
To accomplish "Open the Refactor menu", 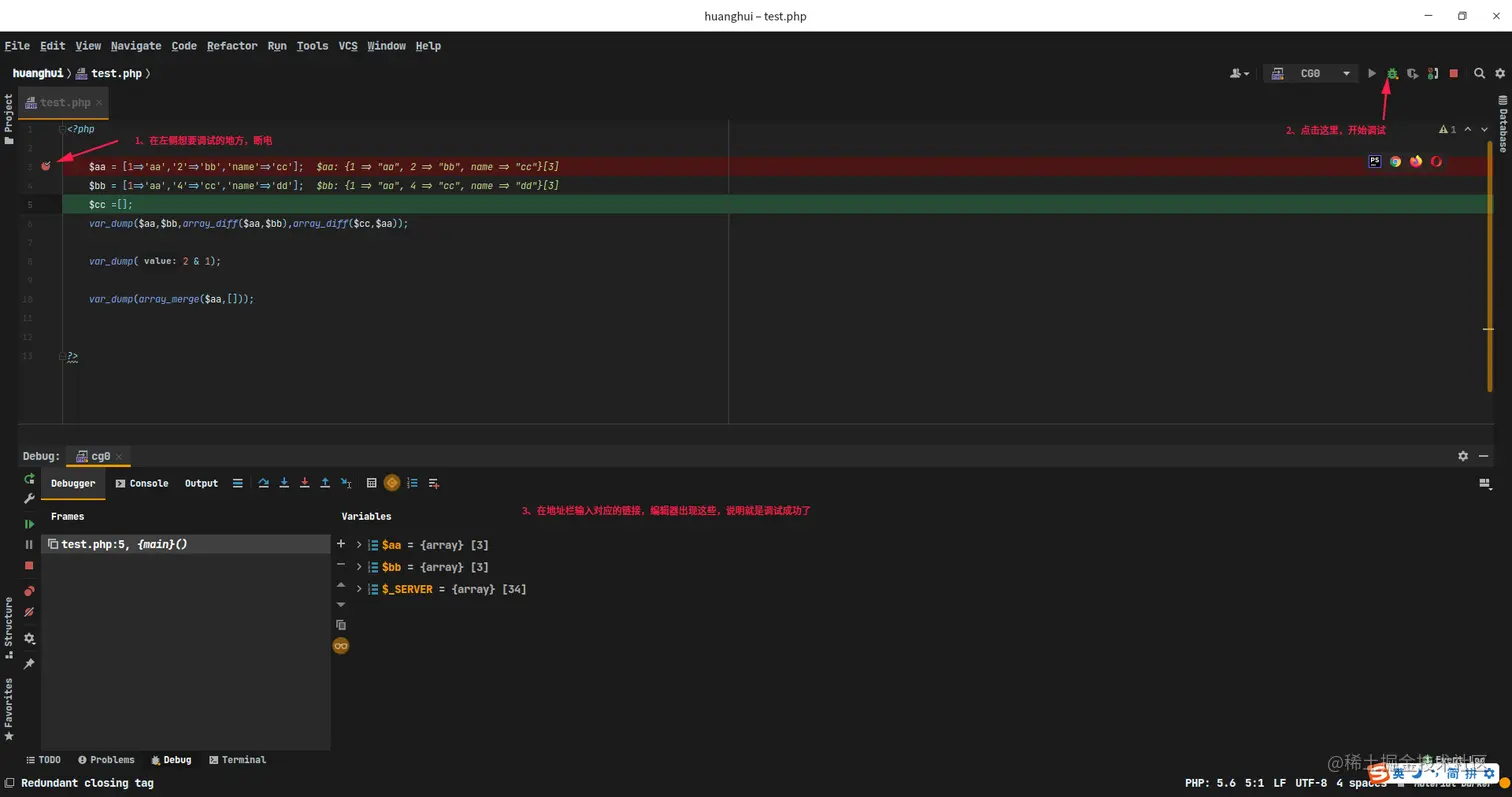I will click(x=232, y=46).
